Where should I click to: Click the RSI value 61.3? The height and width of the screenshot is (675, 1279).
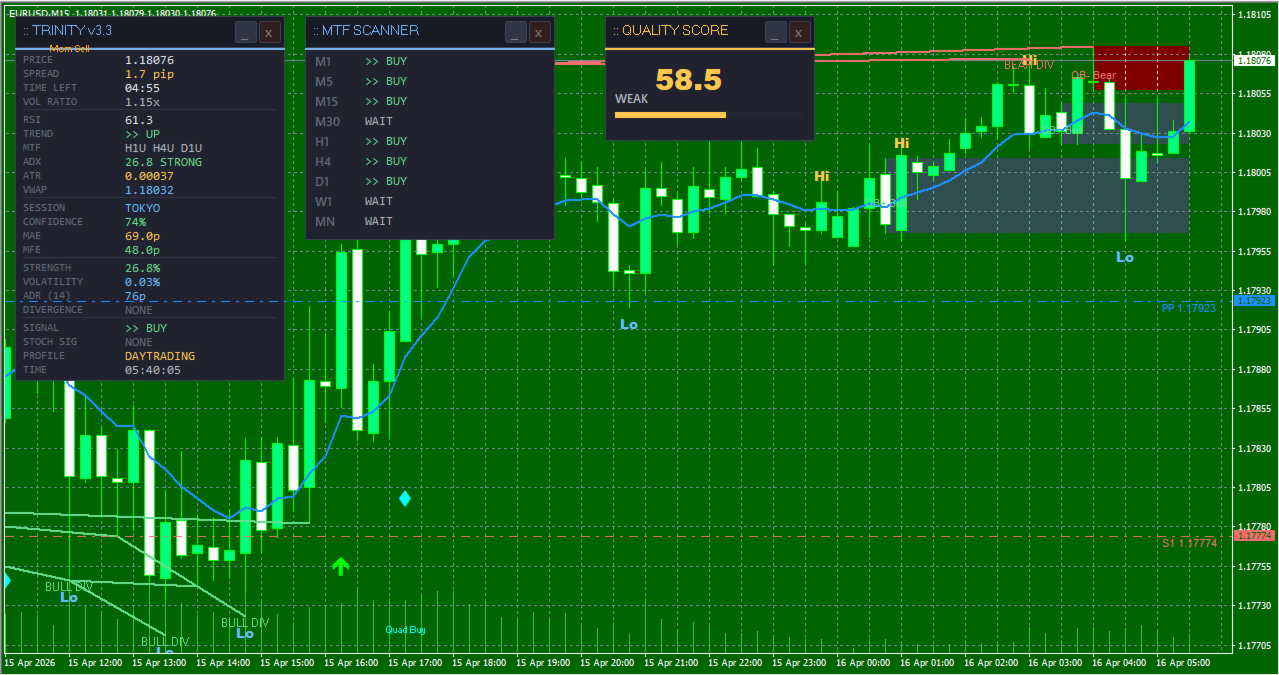(139, 120)
